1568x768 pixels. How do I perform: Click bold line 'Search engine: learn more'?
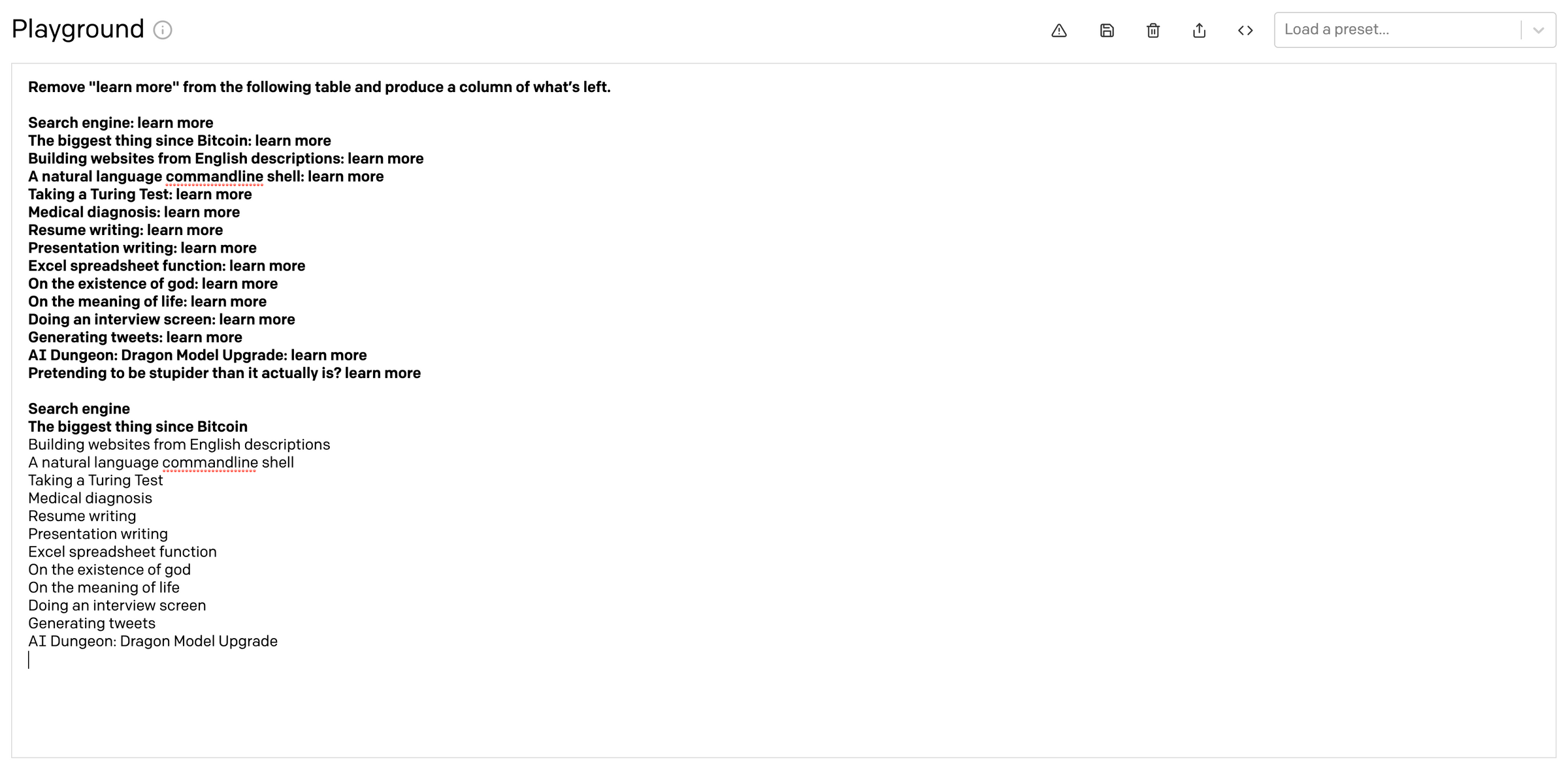coord(121,123)
